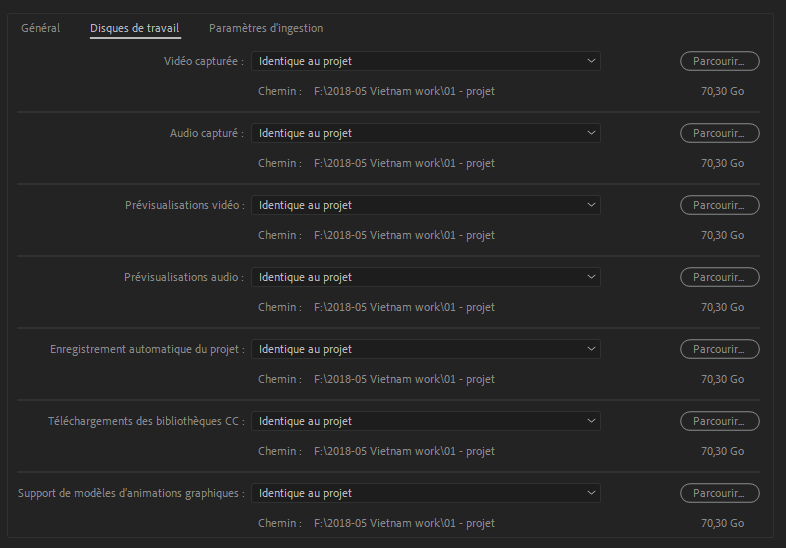Open the Audio capturé location dropdown

pos(425,133)
